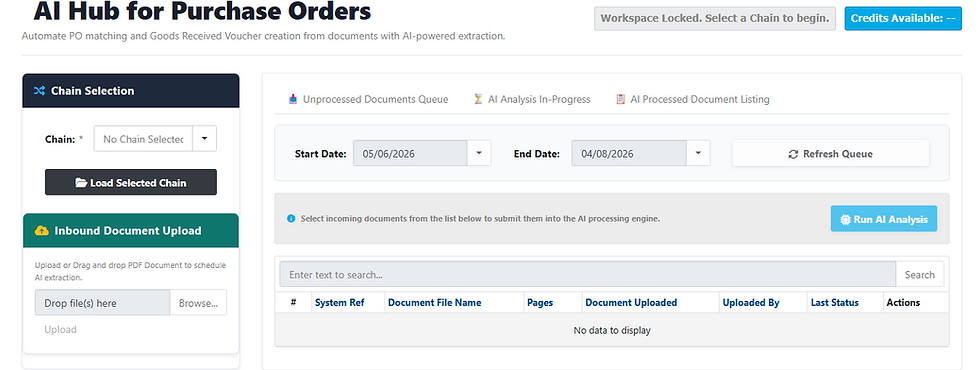This screenshot has width=980, height=370.
Task: Click the clipboard icon of AI Processed Document Listing
Action: pyautogui.click(x=621, y=99)
